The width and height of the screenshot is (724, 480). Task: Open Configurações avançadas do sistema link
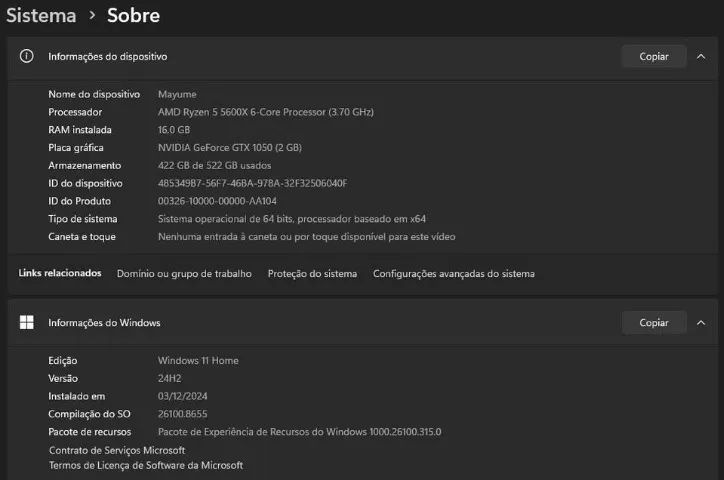tap(454, 274)
